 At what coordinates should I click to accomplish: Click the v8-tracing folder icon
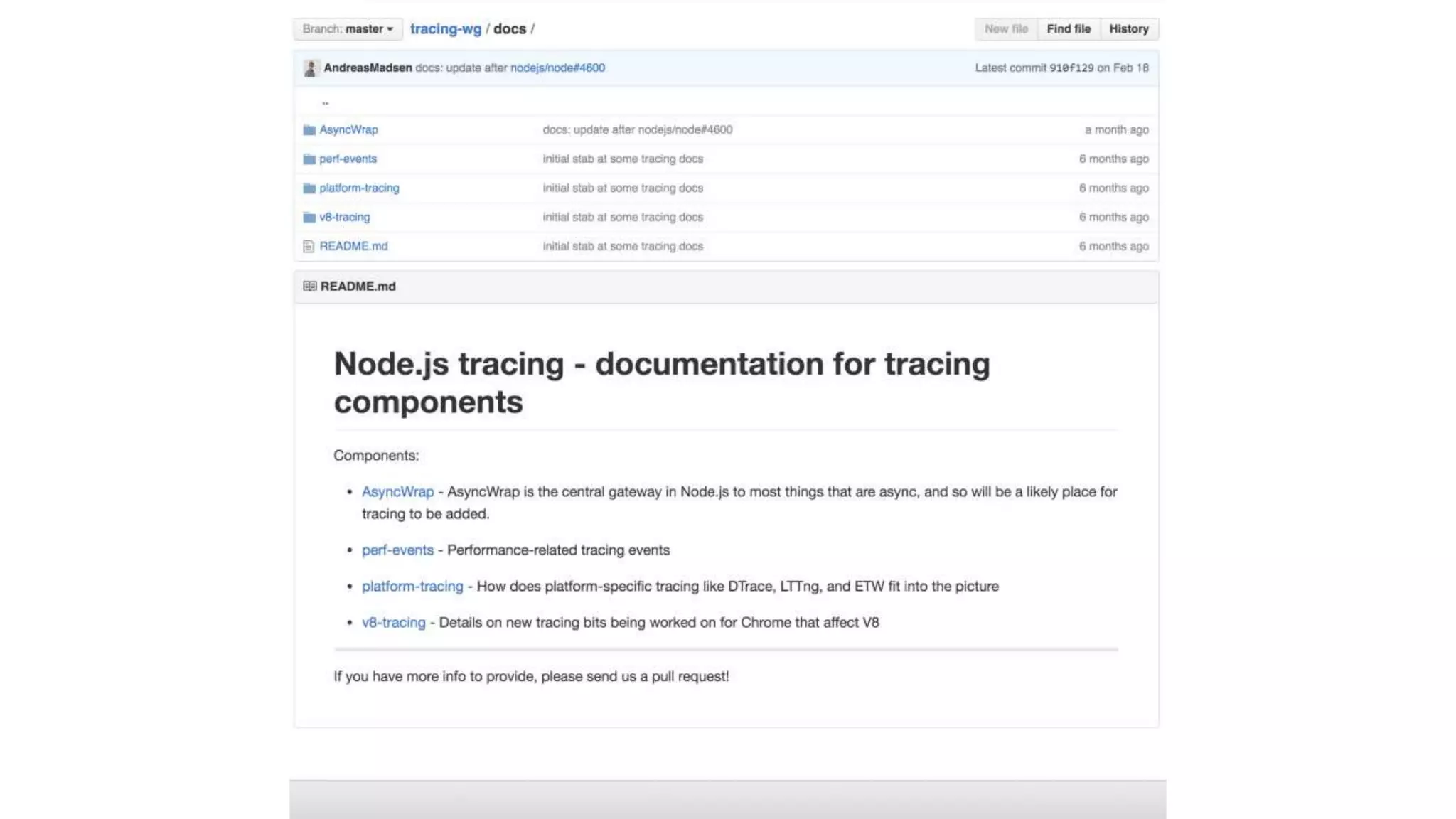[x=309, y=218]
